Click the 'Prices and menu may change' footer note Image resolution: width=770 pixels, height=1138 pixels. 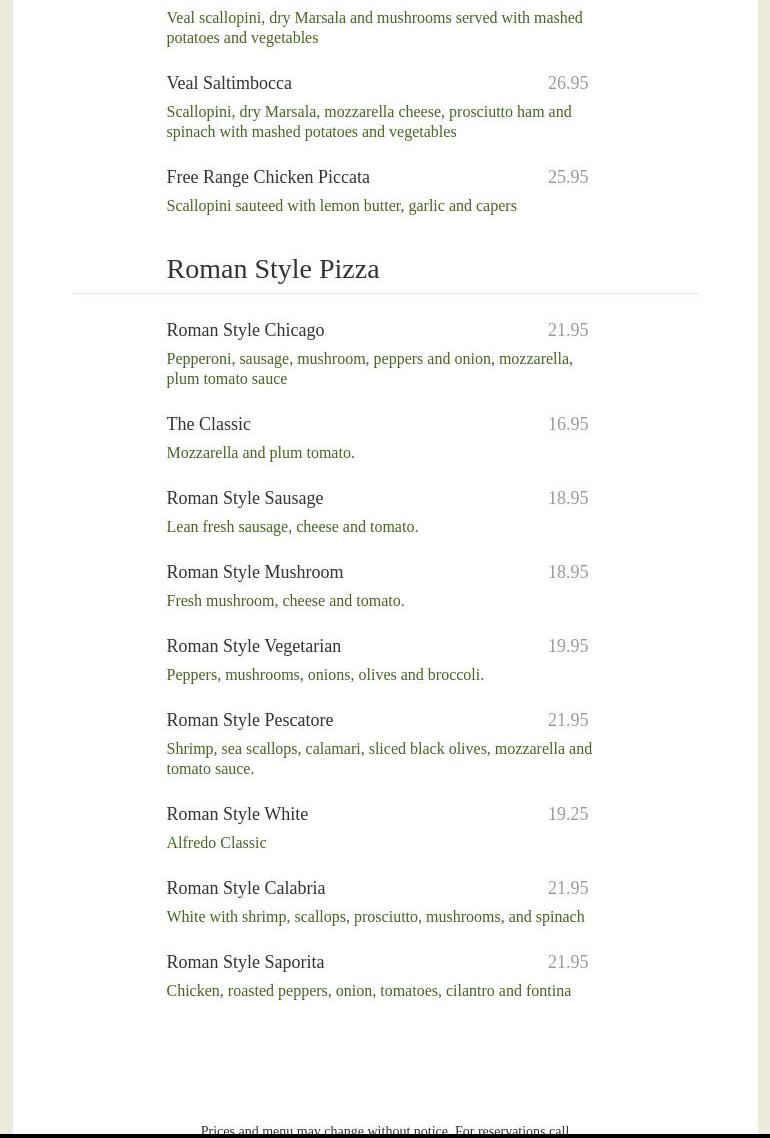[384, 1130]
